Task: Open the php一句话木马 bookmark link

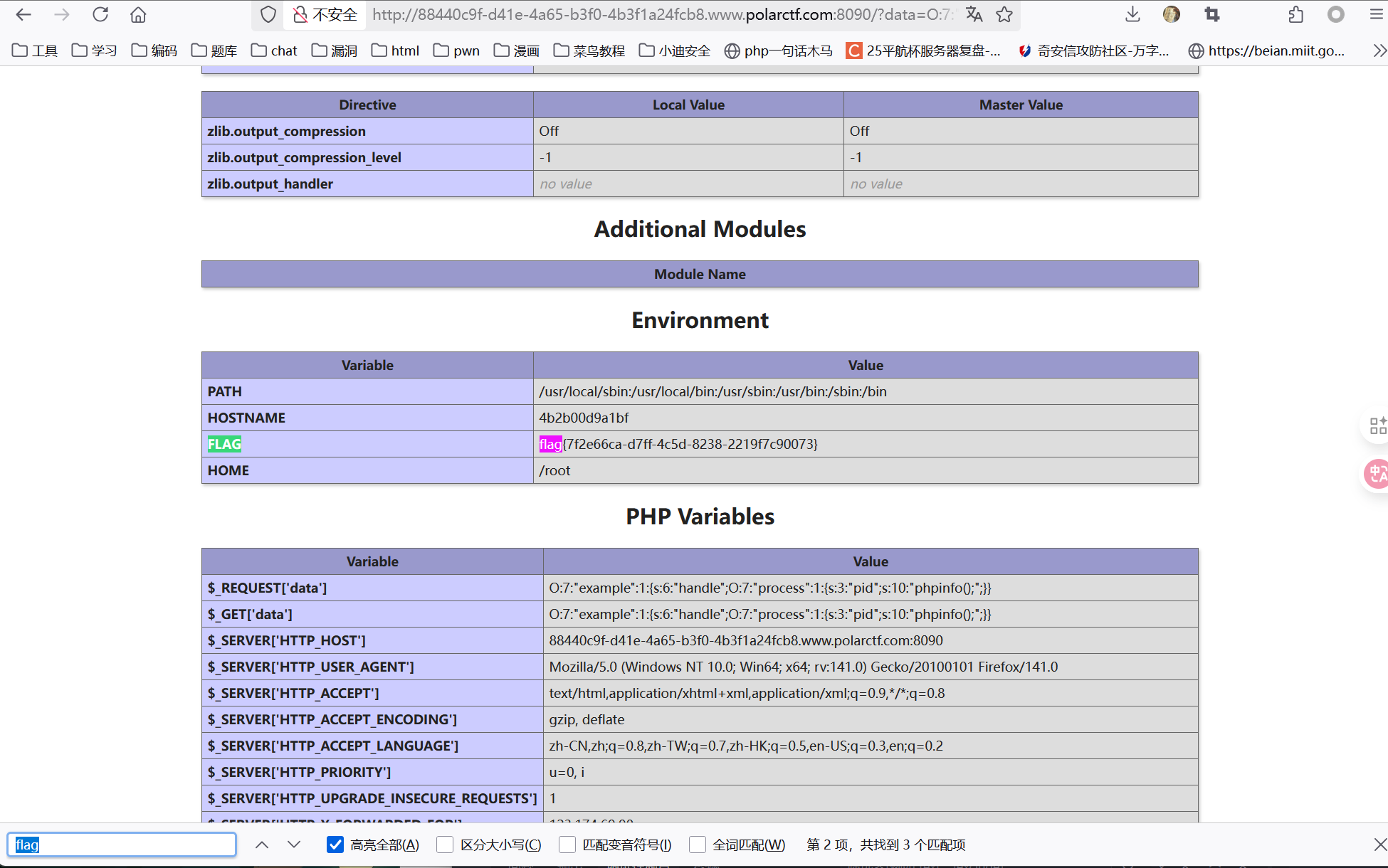Action: [x=778, y=51]
